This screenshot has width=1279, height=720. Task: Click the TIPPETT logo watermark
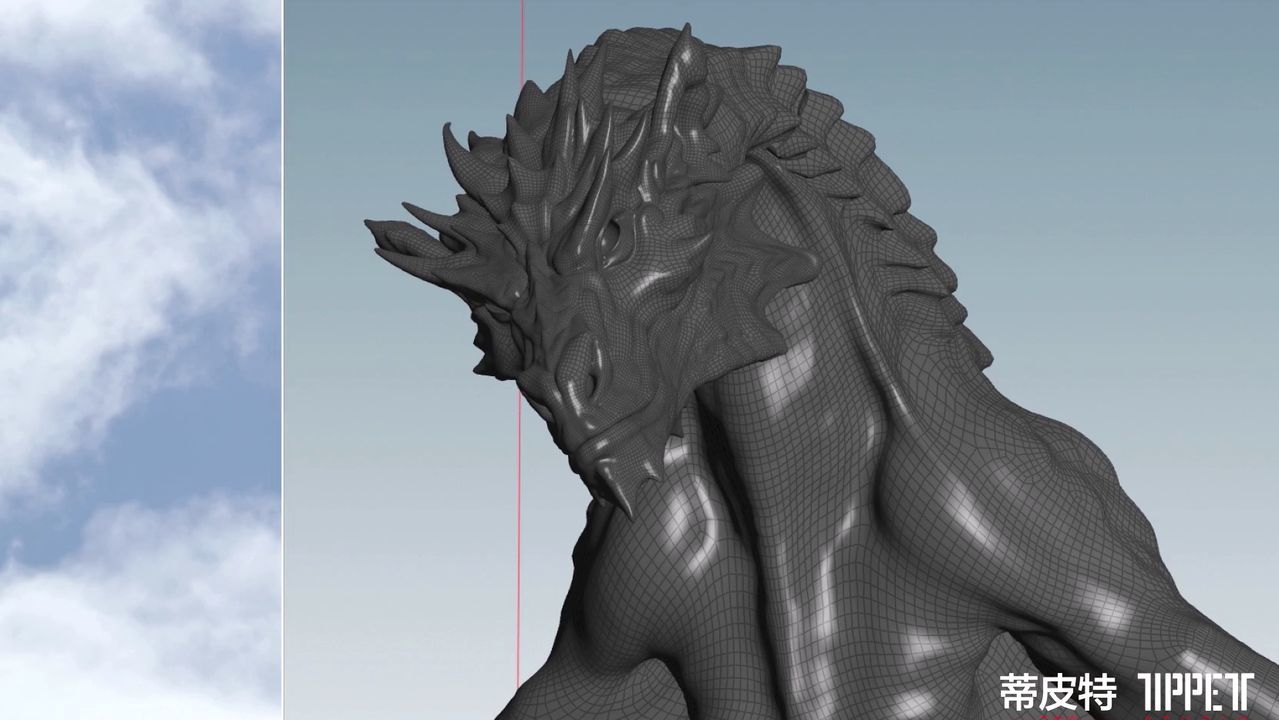1196,691
